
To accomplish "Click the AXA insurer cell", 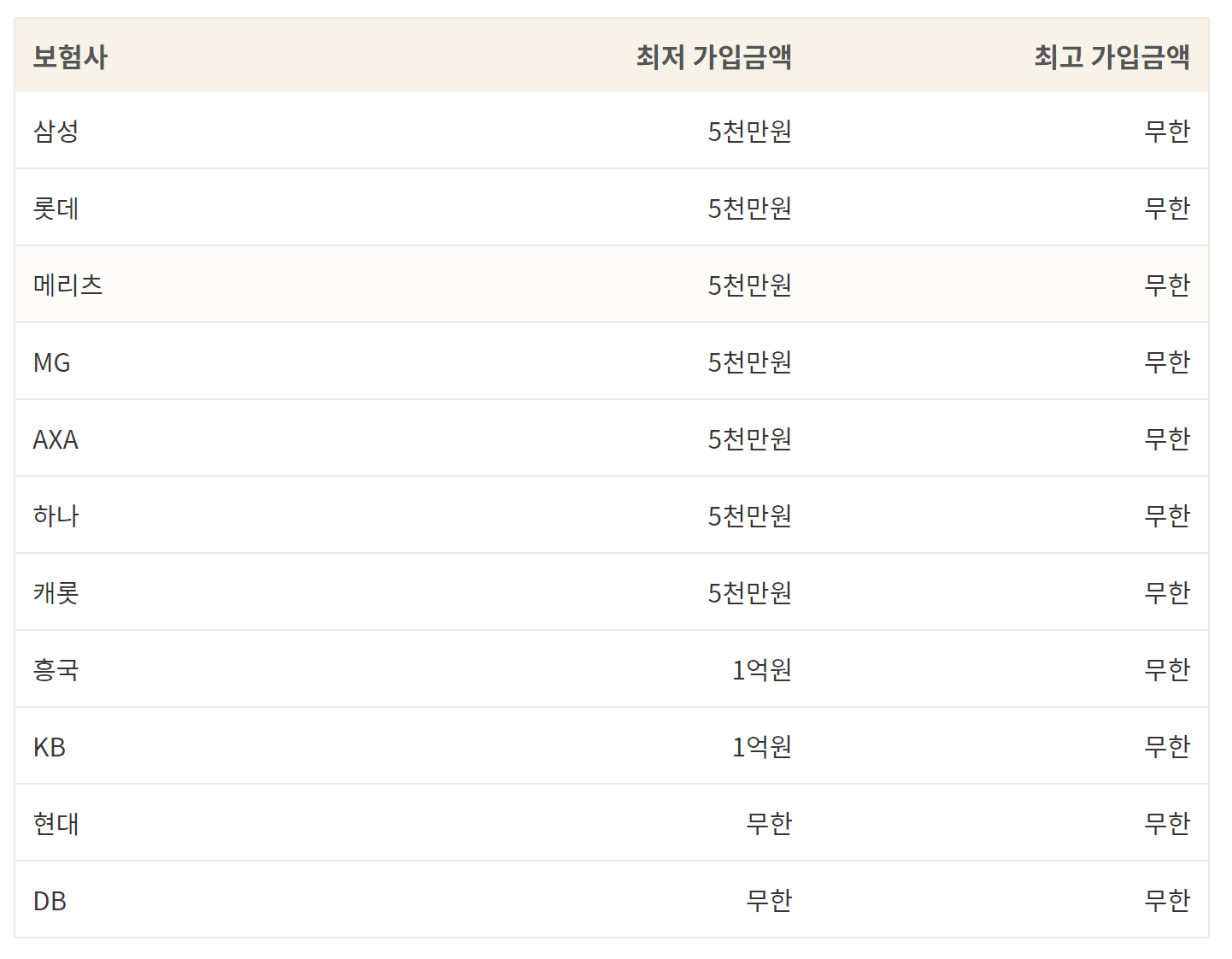I will coord(56,439).
